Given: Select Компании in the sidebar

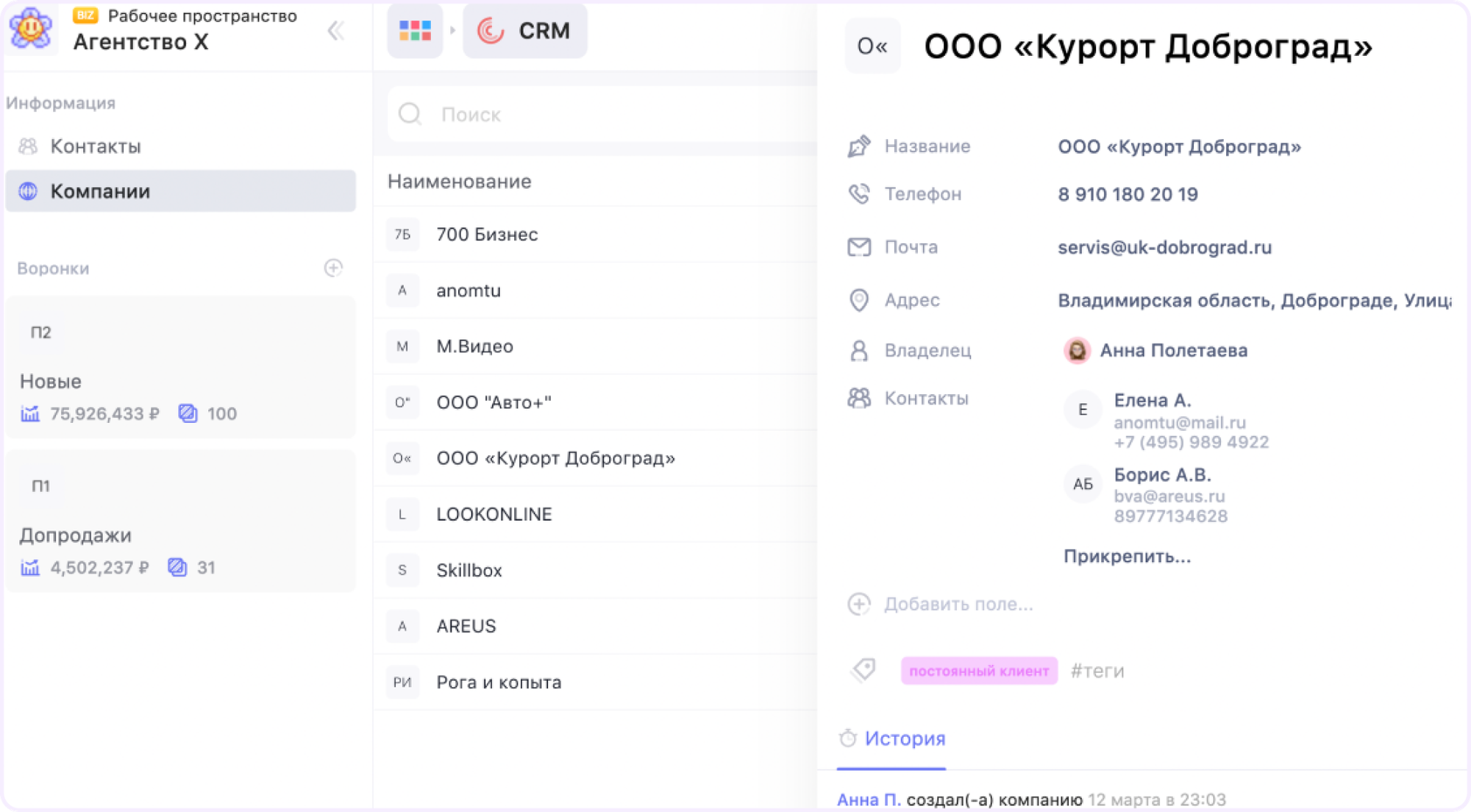Looking at the screenshot, I should 100,191.
